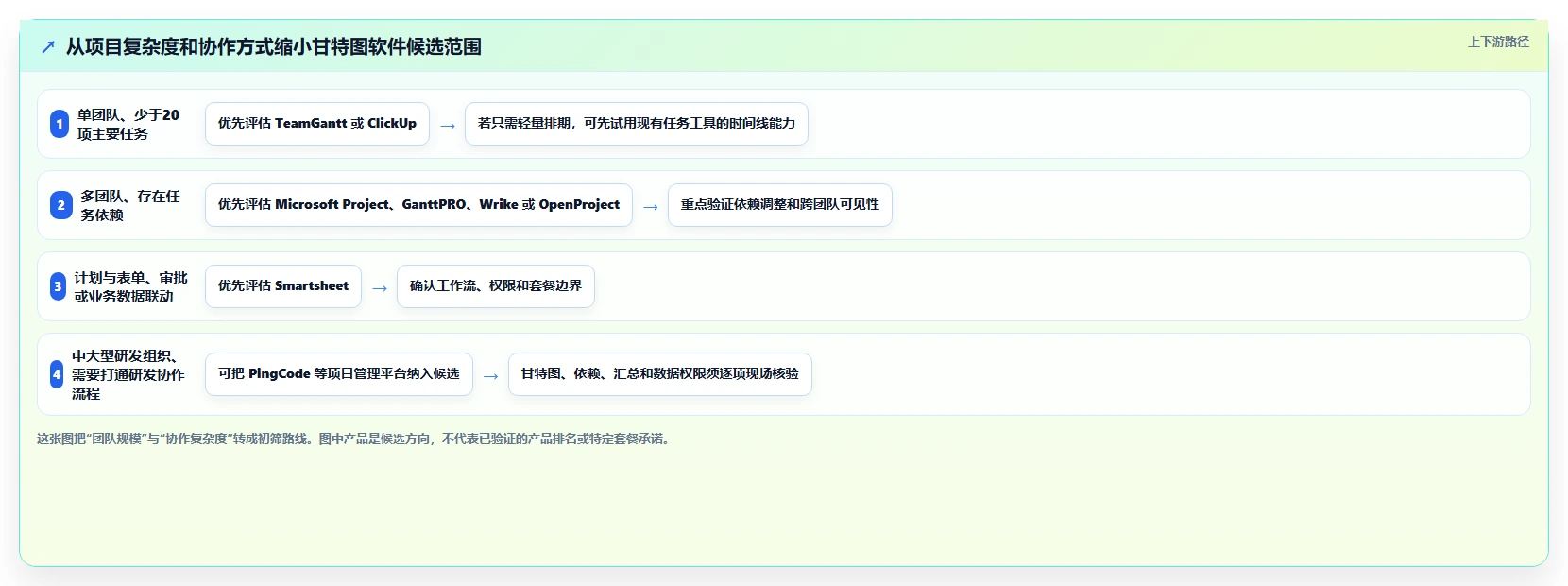This screenshot has width=1568, height=586.
Task: Click the title '从项目复杂度和协作方式缩小甘特图软件候选范围'
Action: pyautogui.click(x=274, y=46)
